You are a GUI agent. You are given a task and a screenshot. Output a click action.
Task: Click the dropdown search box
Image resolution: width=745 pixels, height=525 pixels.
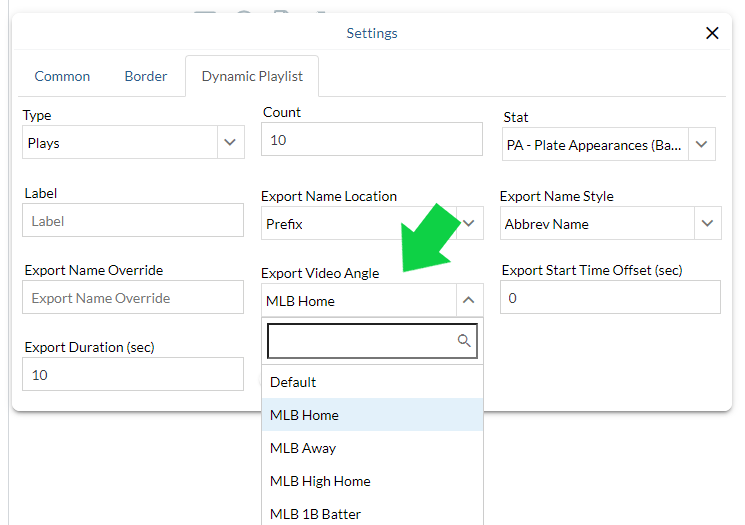pyautogui.click(x=362, y=341)
